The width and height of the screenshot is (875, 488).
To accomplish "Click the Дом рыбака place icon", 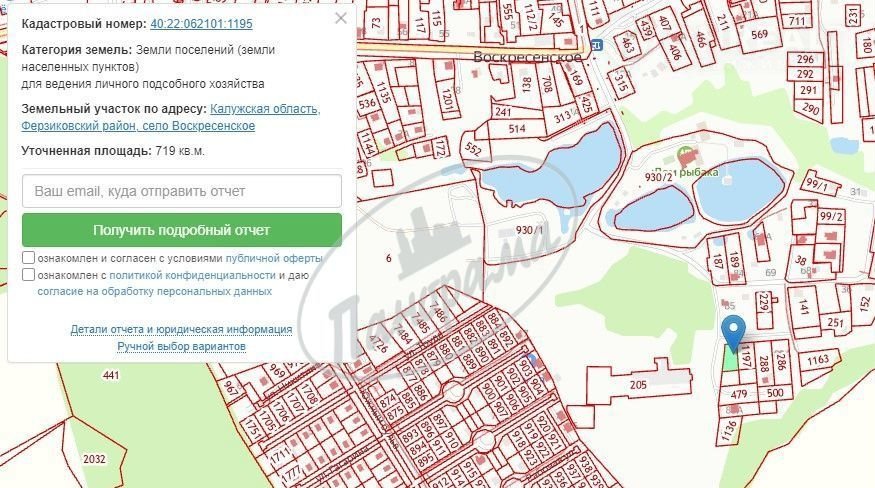I will pyautogui.click(x=685, y=157).
